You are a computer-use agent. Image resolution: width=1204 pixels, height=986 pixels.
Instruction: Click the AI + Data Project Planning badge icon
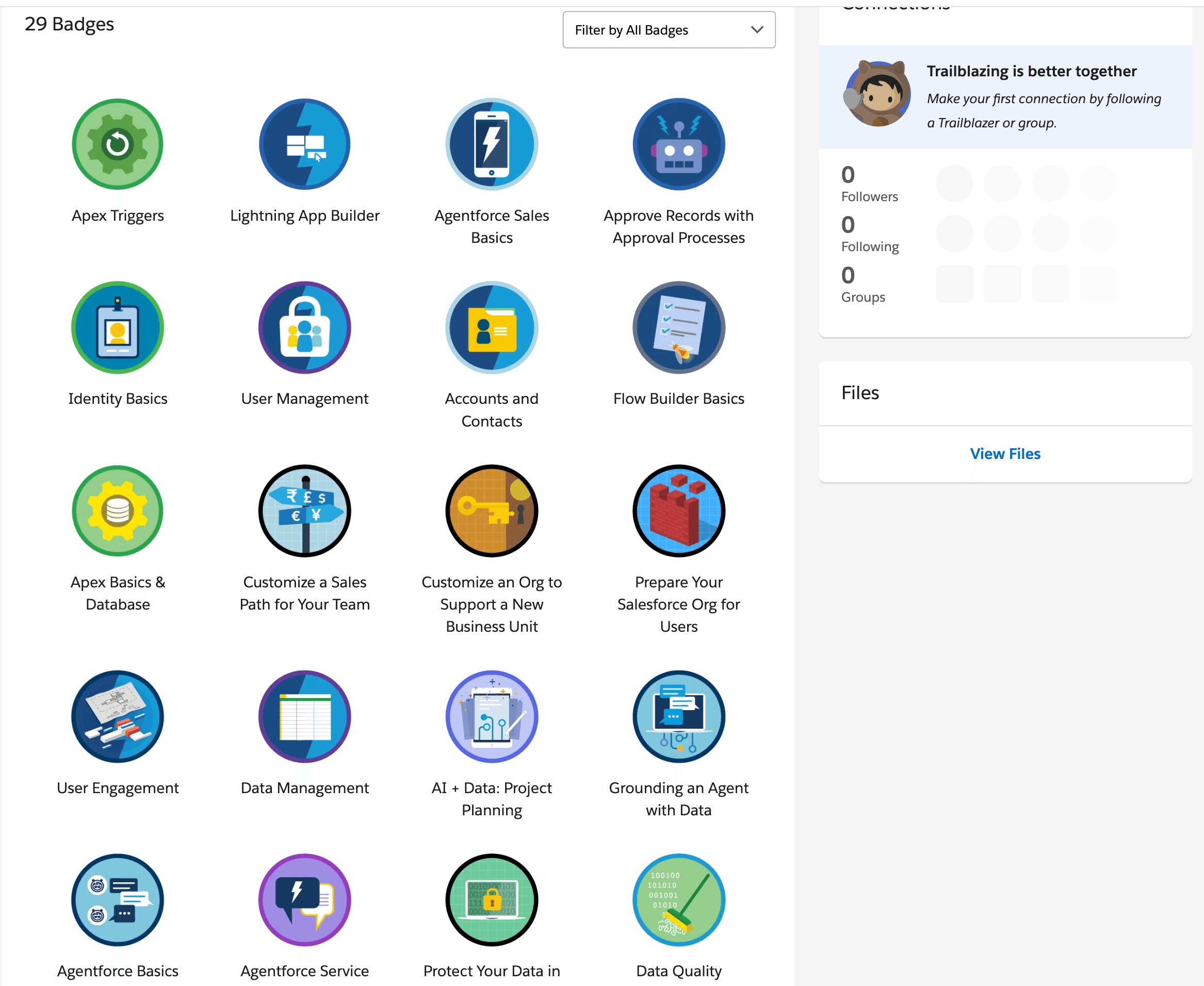coord(492,716)
